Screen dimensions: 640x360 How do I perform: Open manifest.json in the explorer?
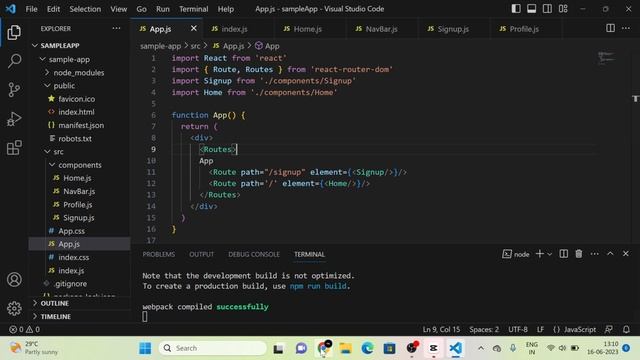(x=80, y=125)
